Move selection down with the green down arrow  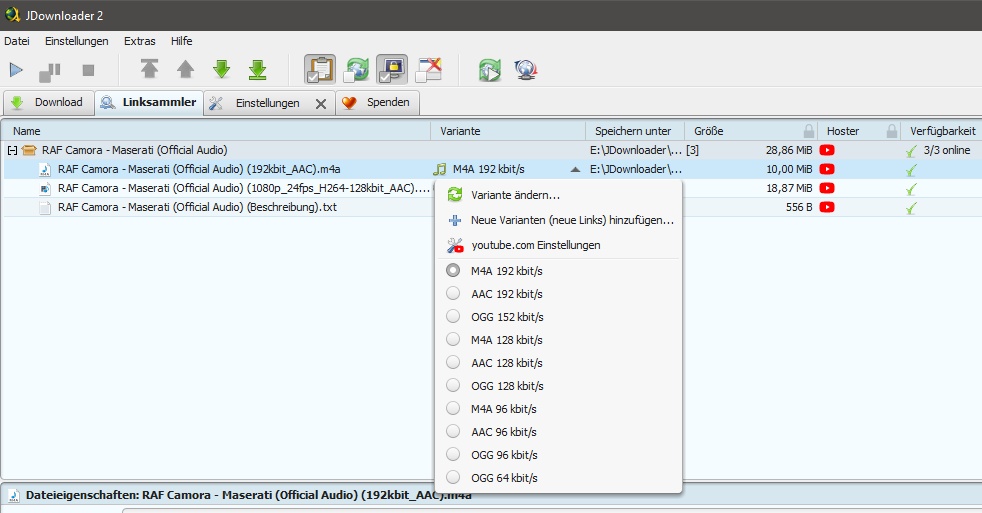point(221,69)
